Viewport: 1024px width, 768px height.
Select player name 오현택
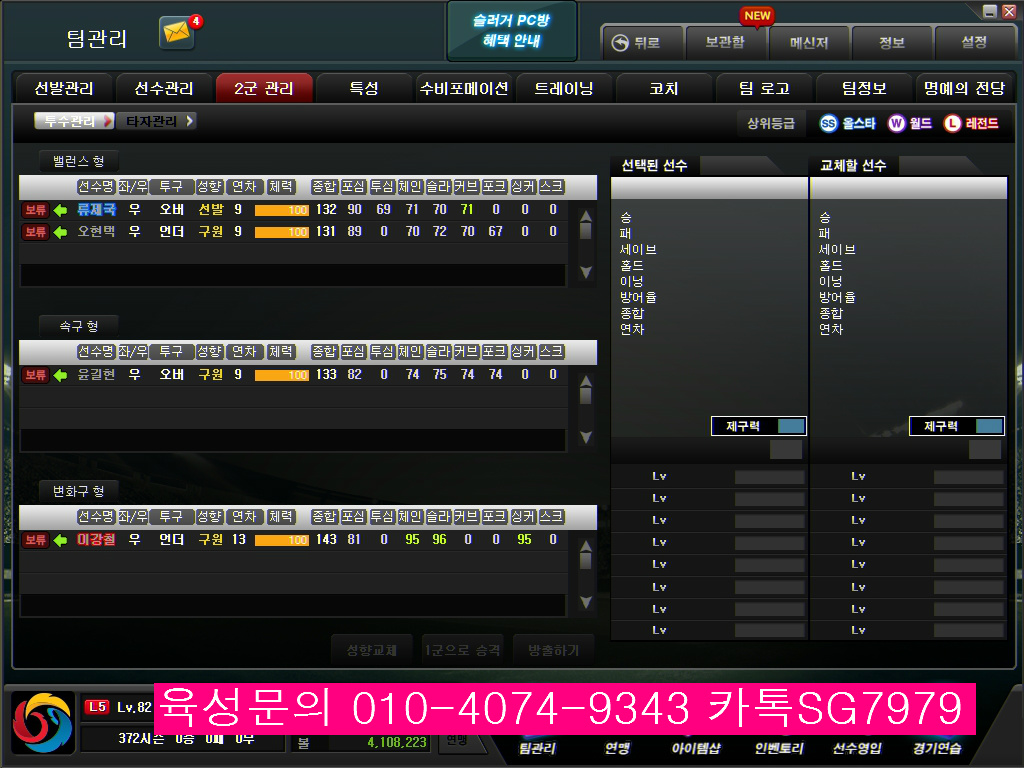[96, 232]
